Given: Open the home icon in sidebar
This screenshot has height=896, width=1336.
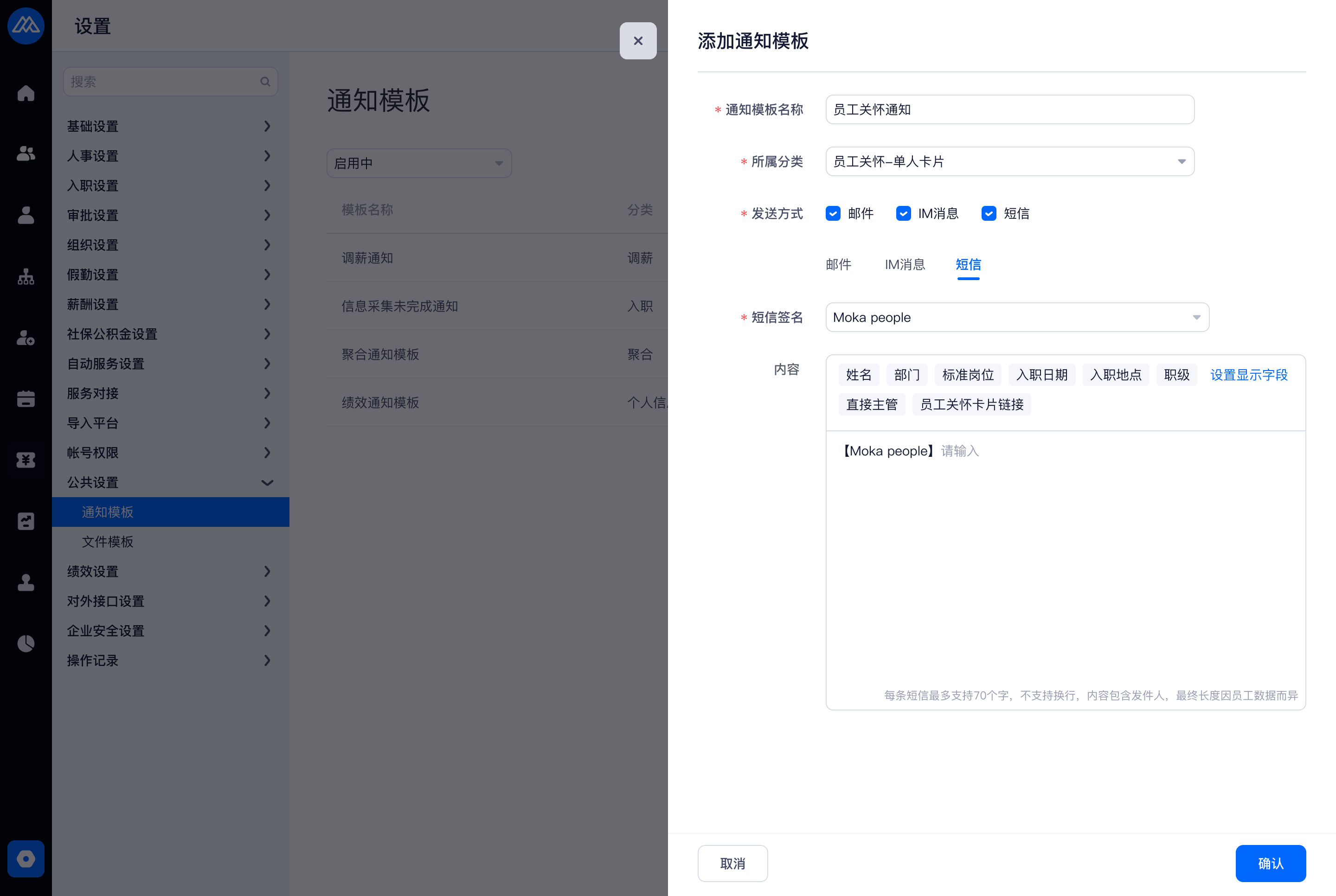Looking at the screenshot, I should 26,93.
